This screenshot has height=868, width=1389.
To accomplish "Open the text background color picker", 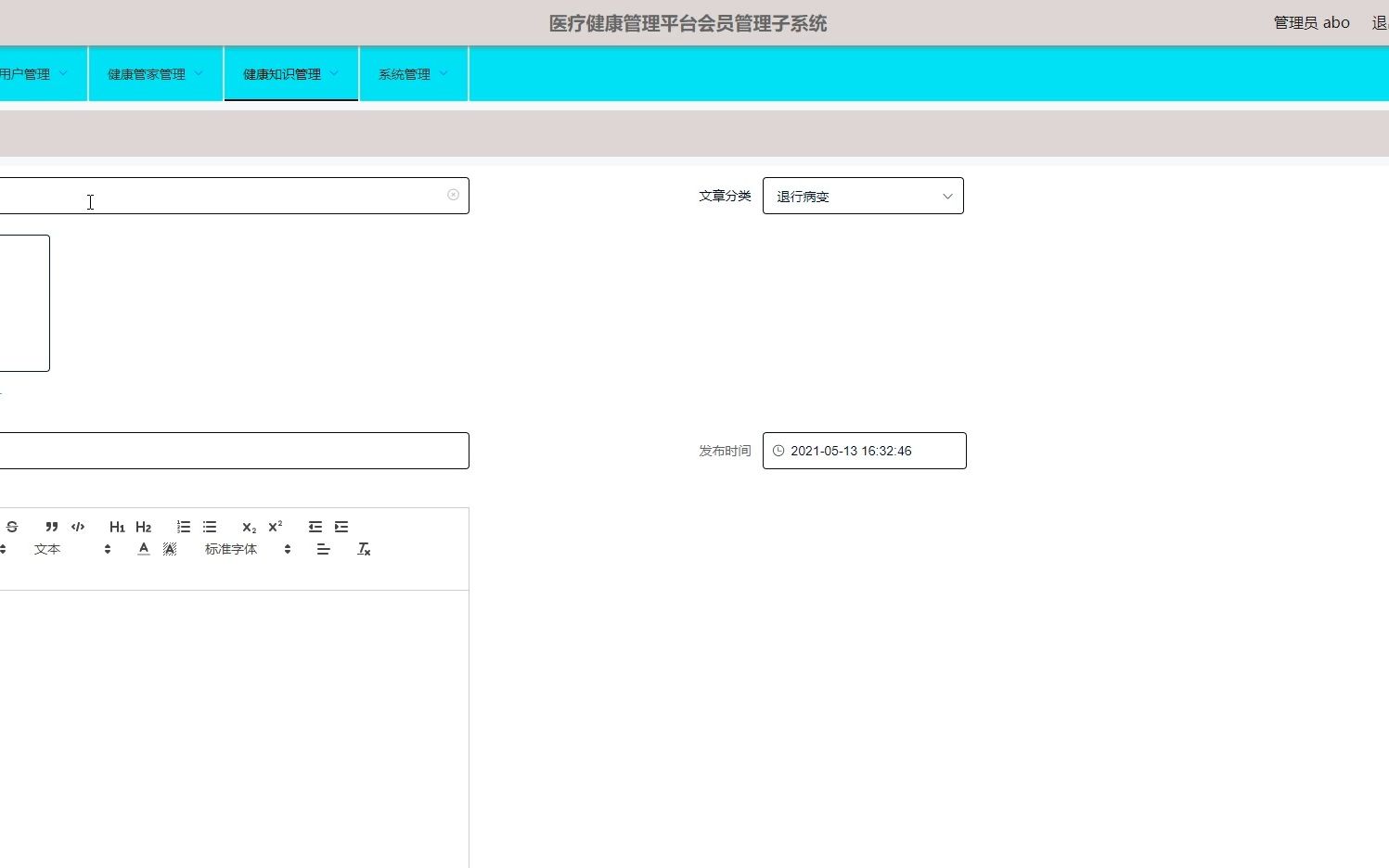I will tap(170, 549).
